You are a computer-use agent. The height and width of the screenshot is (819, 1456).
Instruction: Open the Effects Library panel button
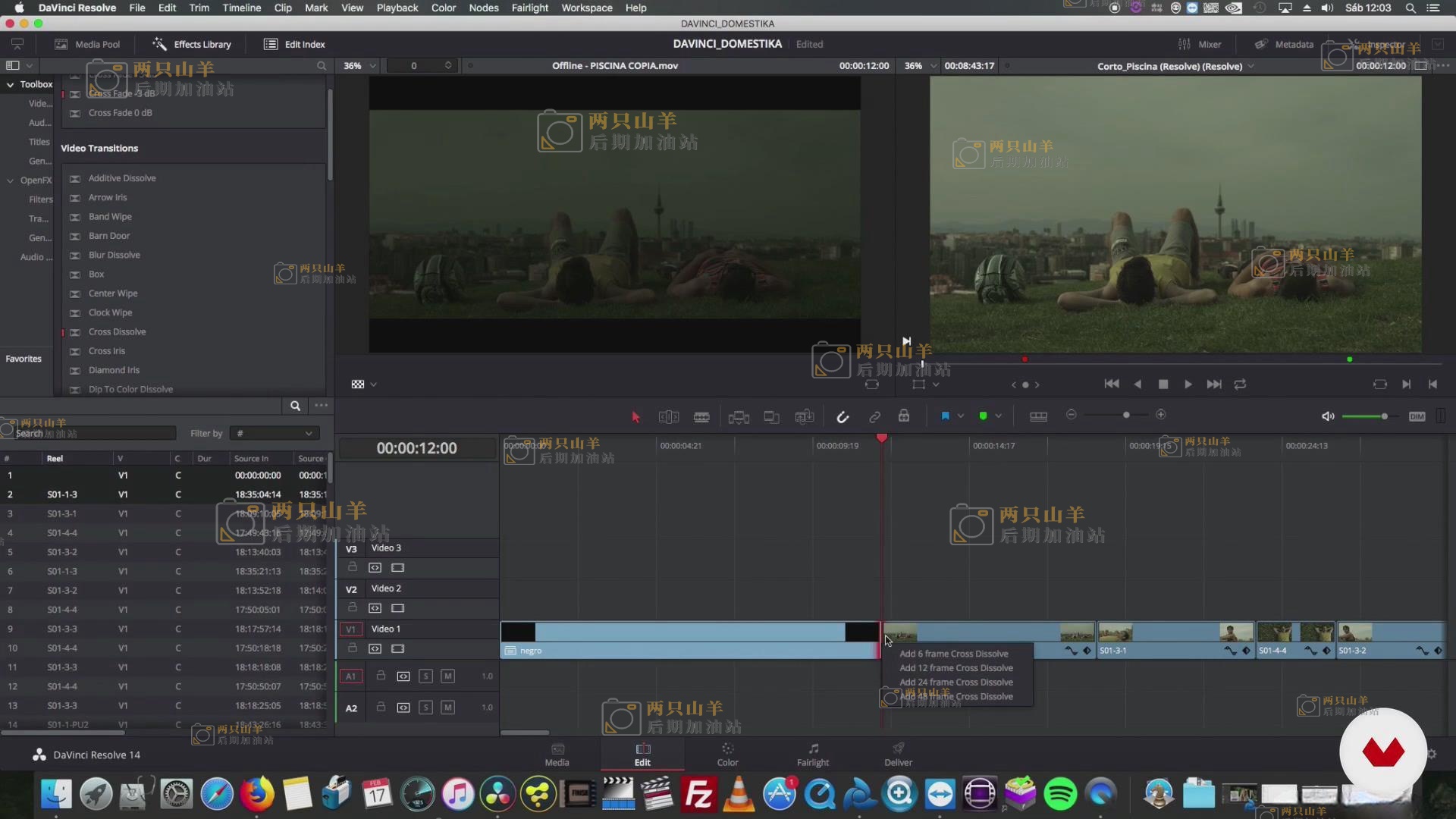(192, 44)
